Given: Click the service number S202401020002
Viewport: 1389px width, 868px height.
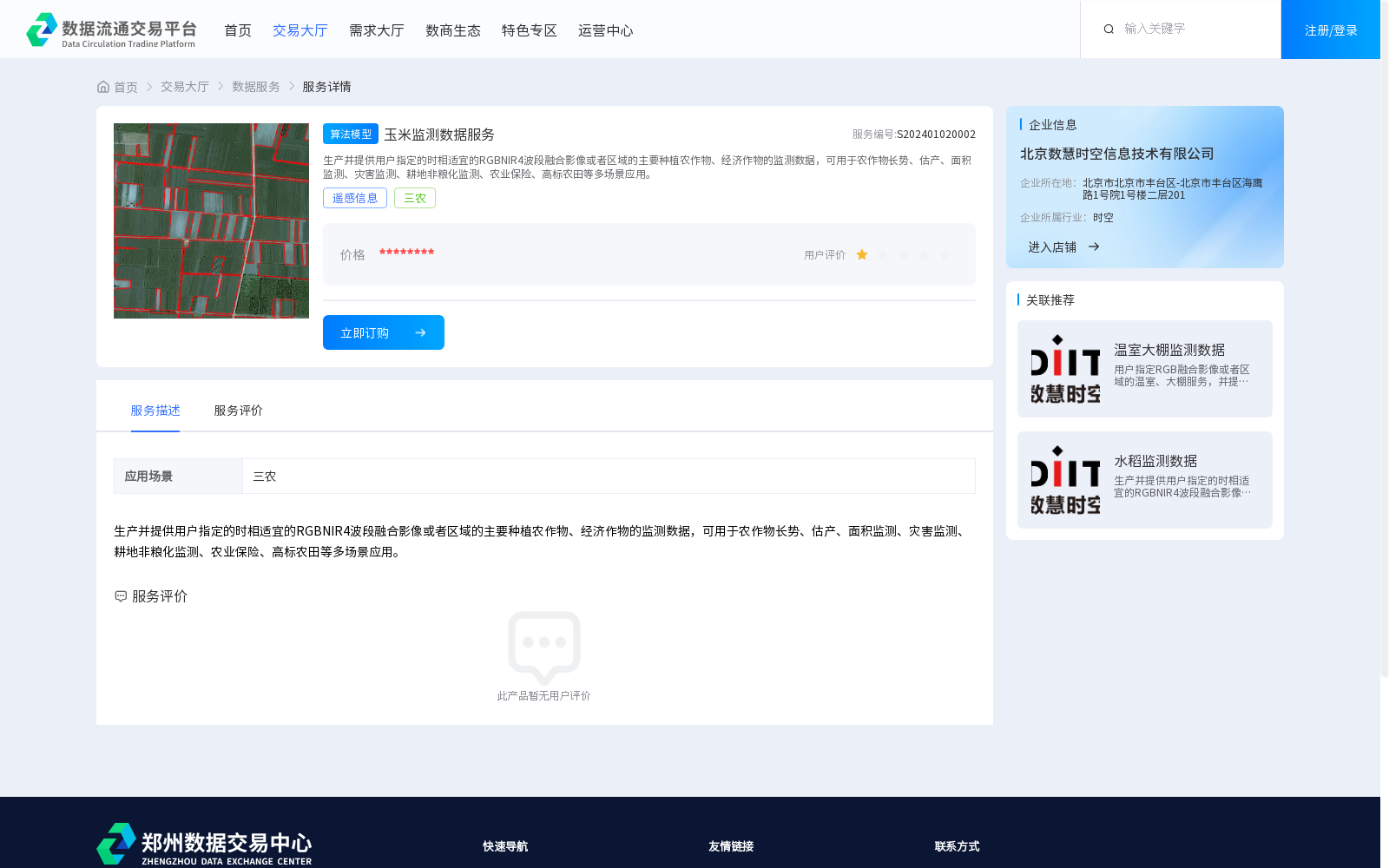Looking at the screenshot, I should pos(936,134).
